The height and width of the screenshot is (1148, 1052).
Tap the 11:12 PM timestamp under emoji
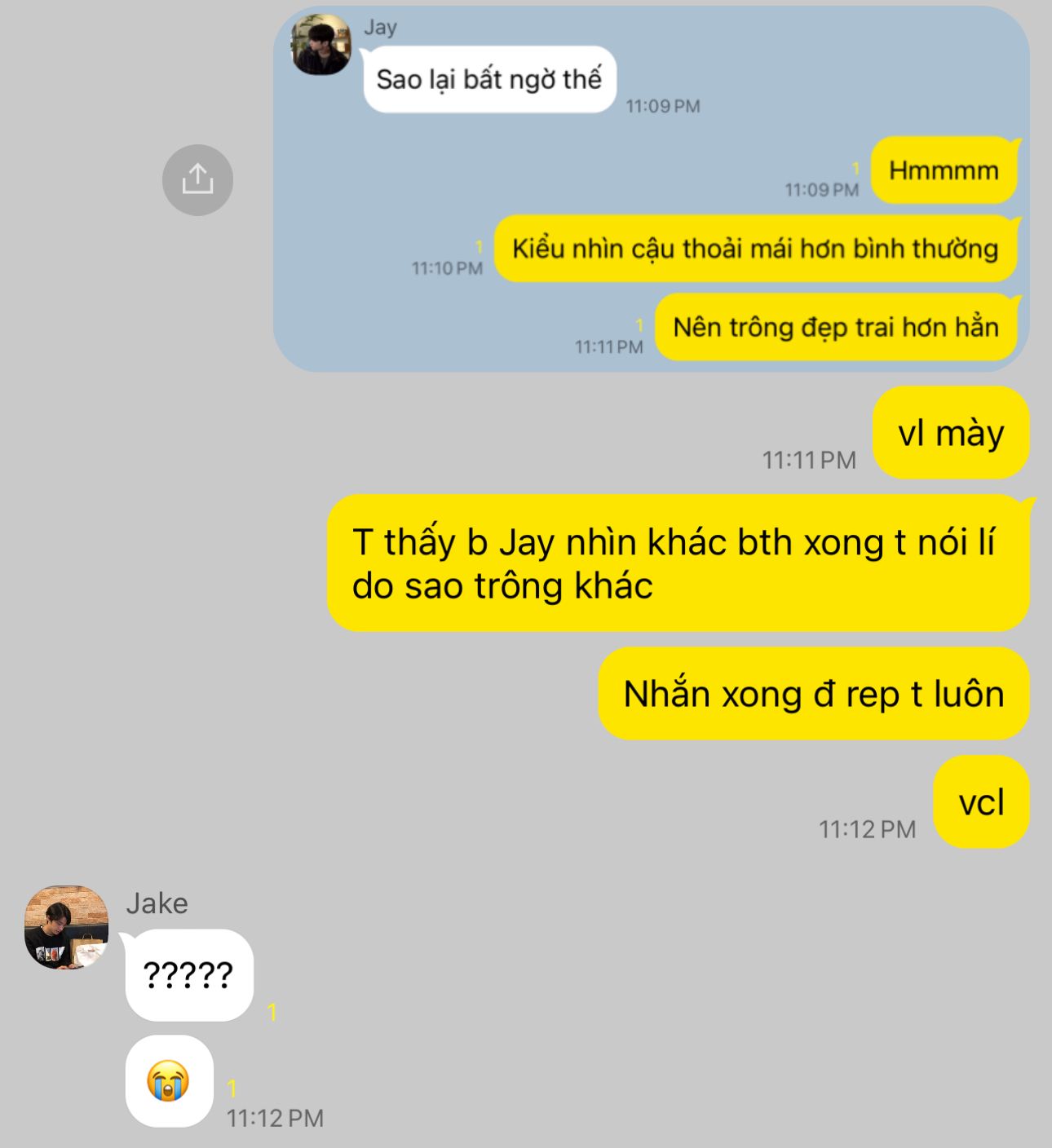click(275, 1118)
